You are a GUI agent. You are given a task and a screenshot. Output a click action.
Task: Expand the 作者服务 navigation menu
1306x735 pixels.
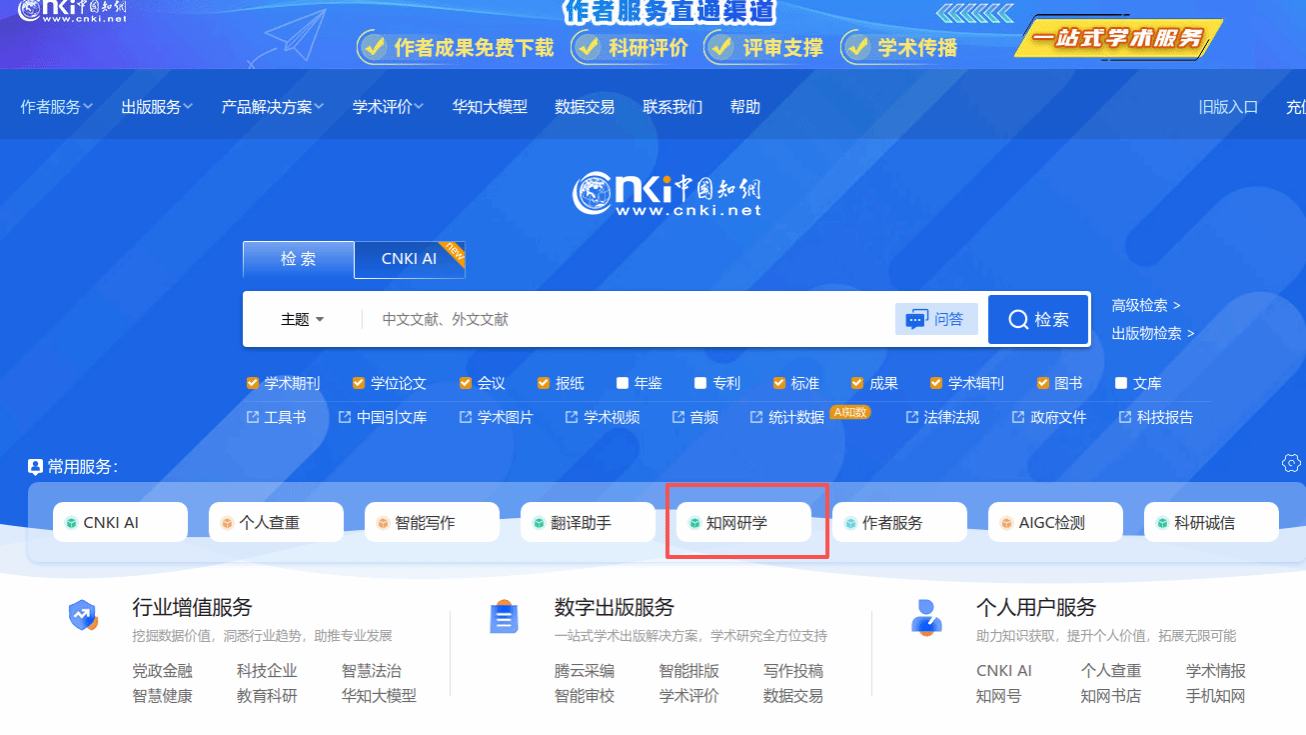tap(56, 107)
